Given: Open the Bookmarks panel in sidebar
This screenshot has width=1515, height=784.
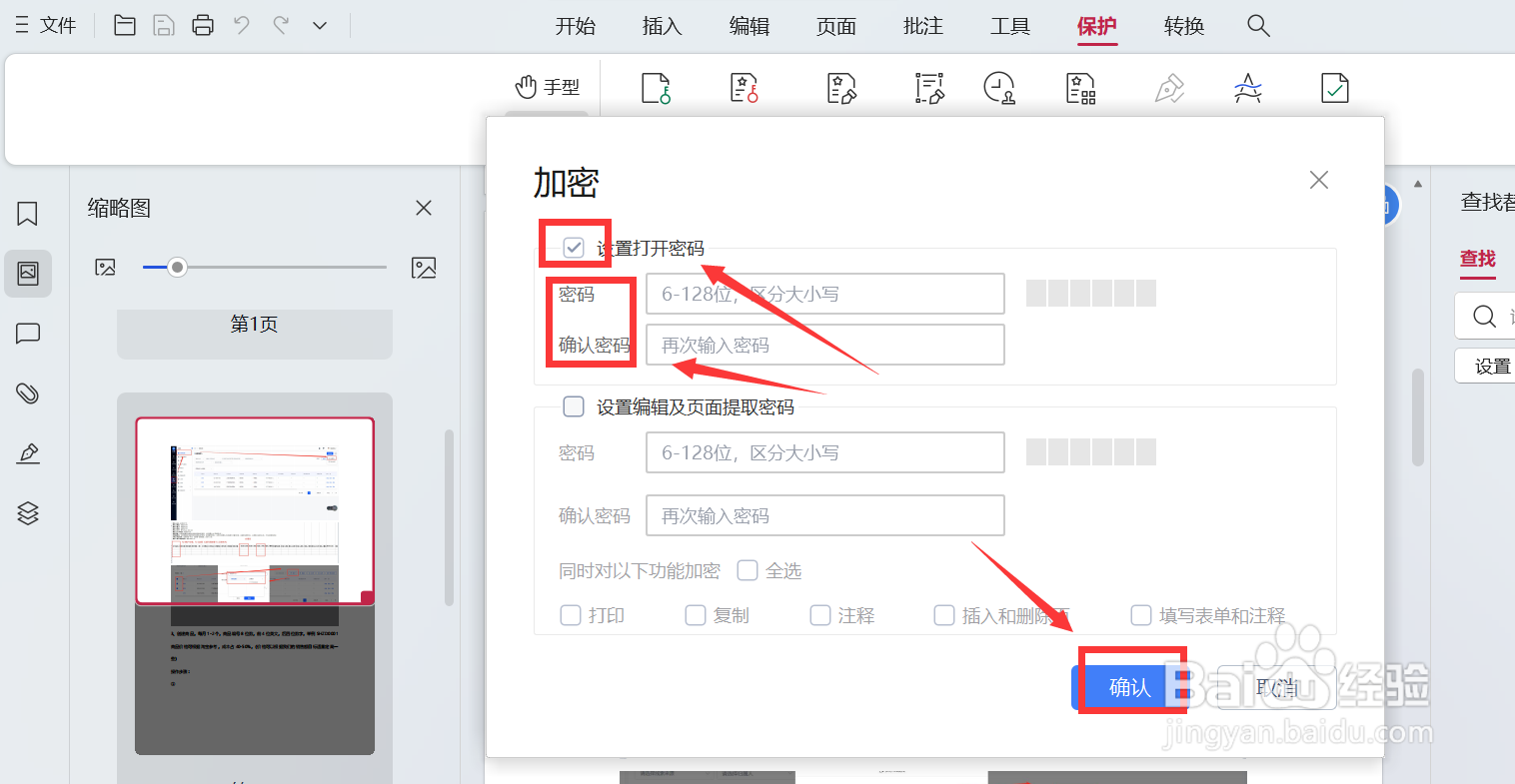Looking at the screenshot, I should tap(27, 214).
